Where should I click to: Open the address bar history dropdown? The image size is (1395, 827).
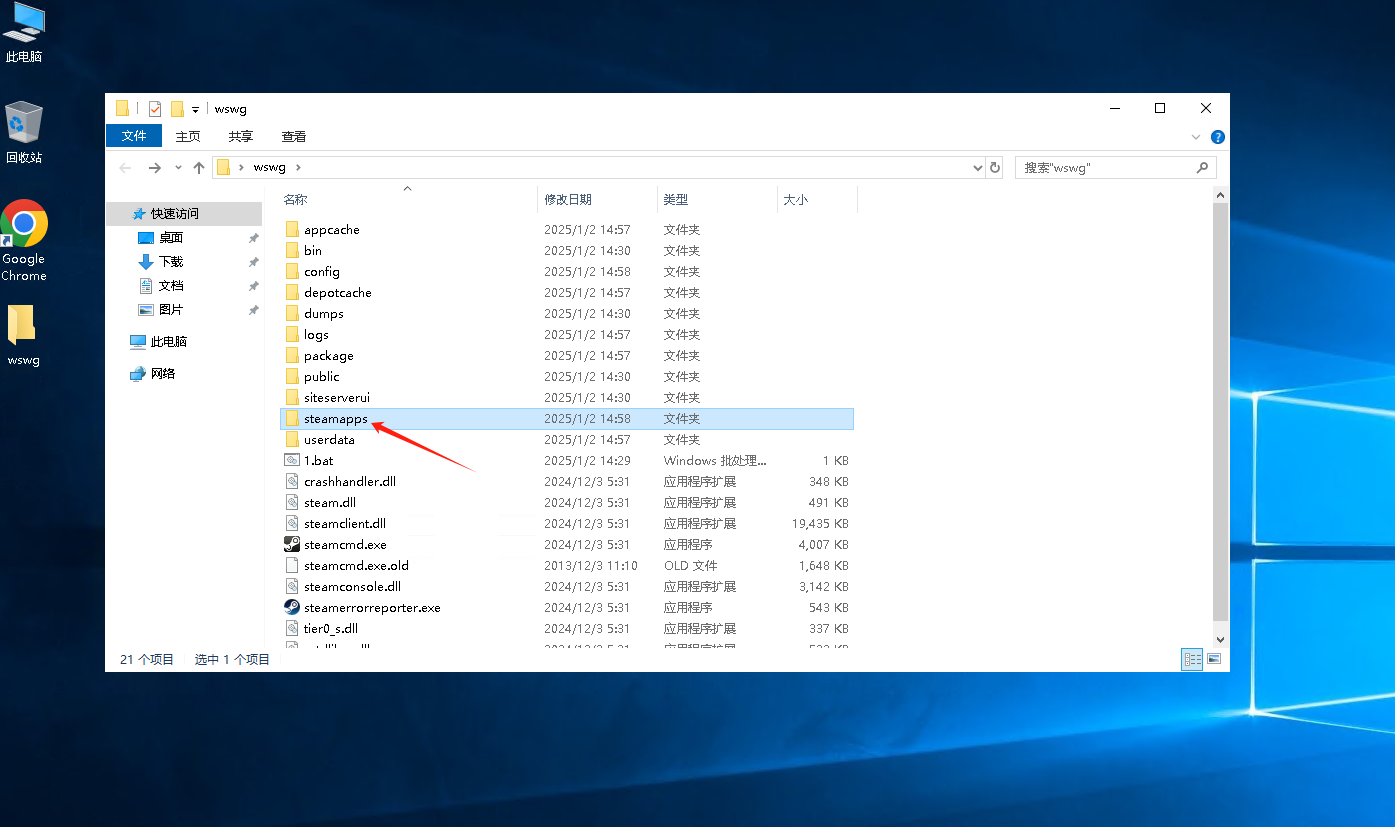tap(978, 168)
